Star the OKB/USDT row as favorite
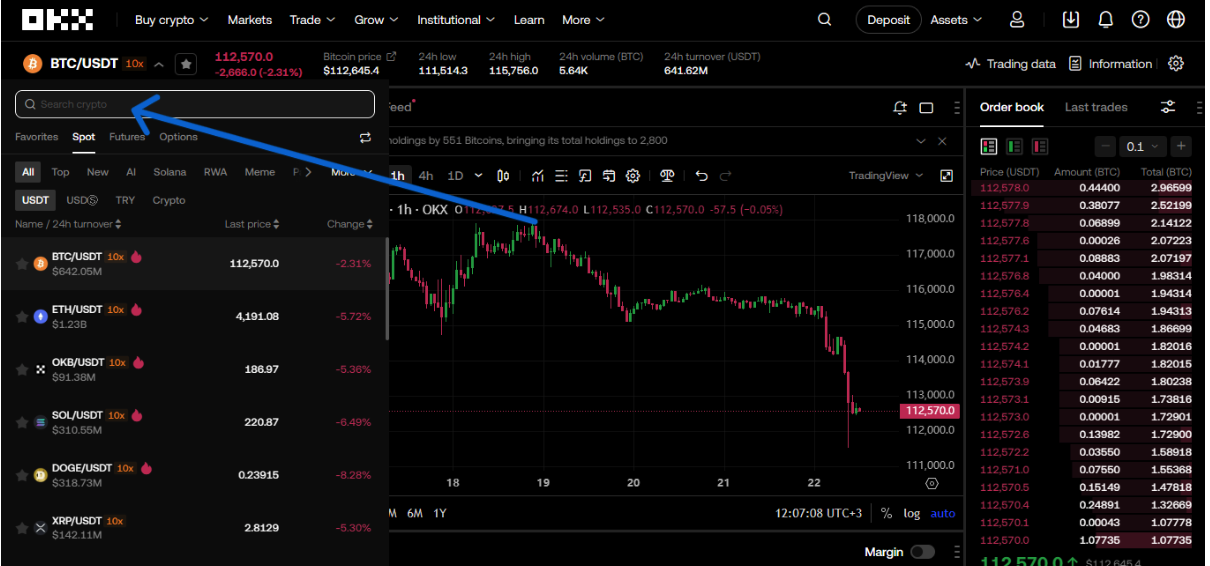The width and height of the screenshot is (1210, 566). [x=22, y=370]
